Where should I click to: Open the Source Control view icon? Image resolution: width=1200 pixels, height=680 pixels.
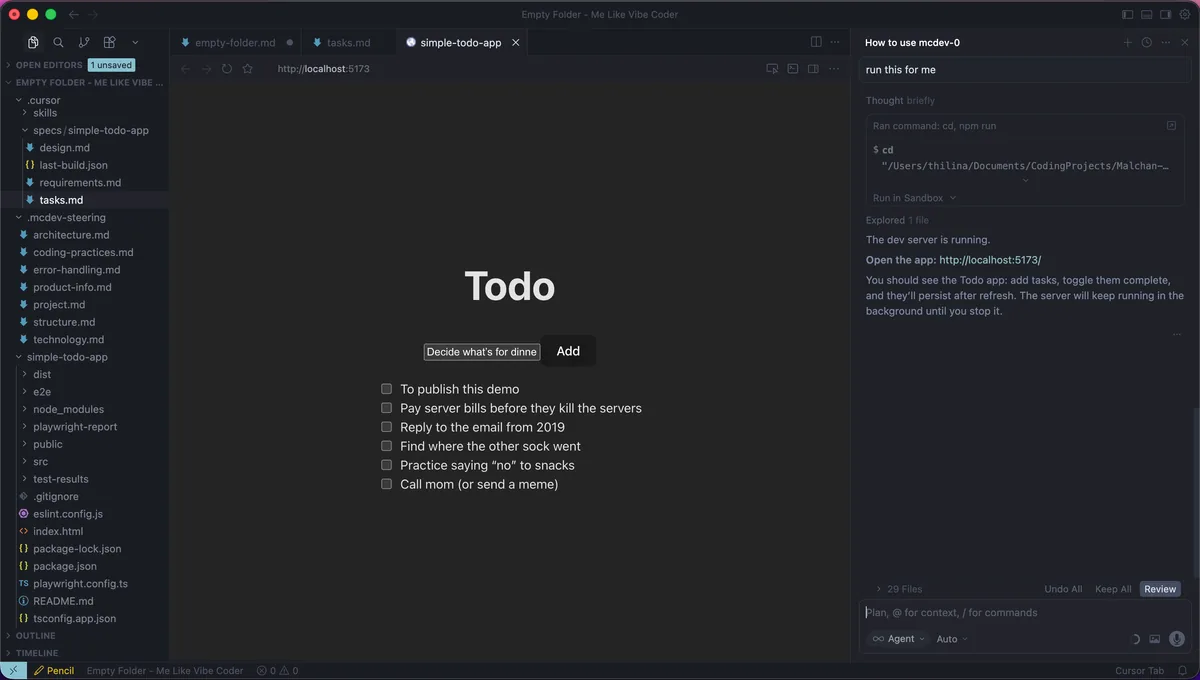pos(84,42)
